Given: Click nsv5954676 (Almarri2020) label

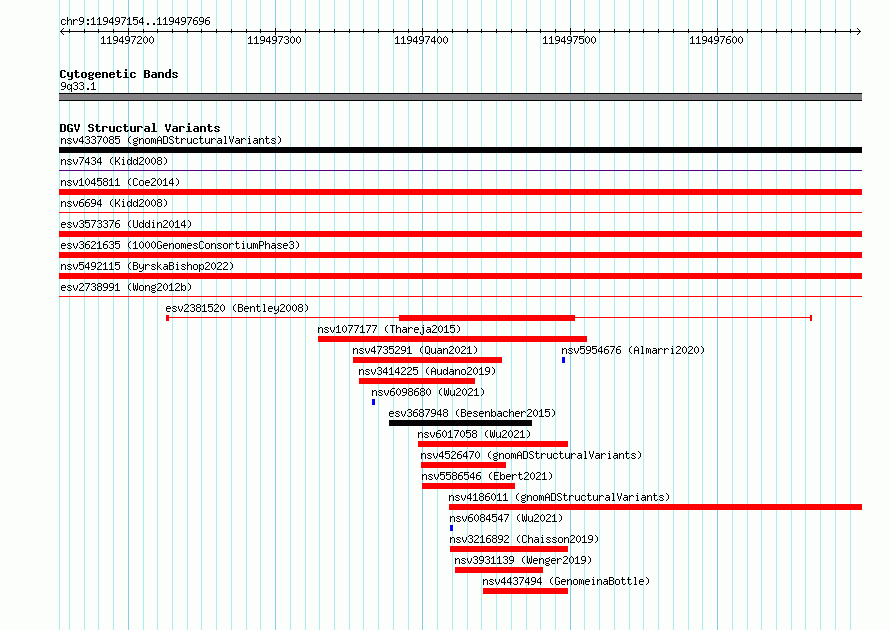Looking at the screenshot, I should [x=633, y=350].
